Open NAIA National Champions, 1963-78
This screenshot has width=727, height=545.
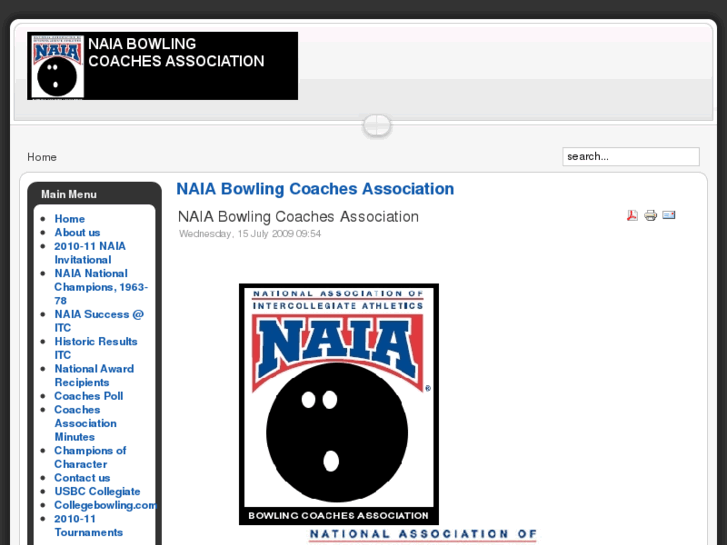(x=101, y=287)
